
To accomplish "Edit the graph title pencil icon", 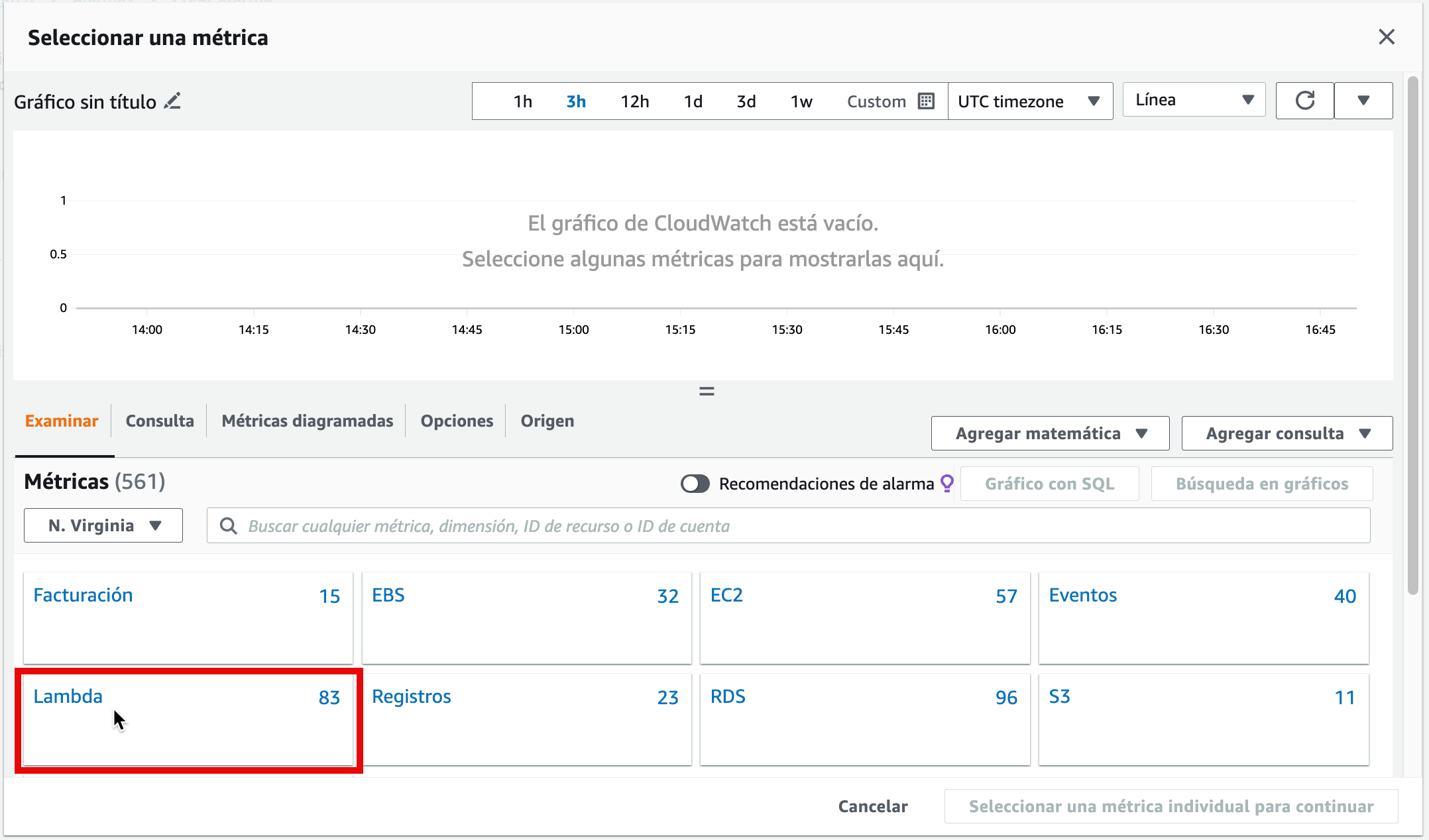I will 172,101.
